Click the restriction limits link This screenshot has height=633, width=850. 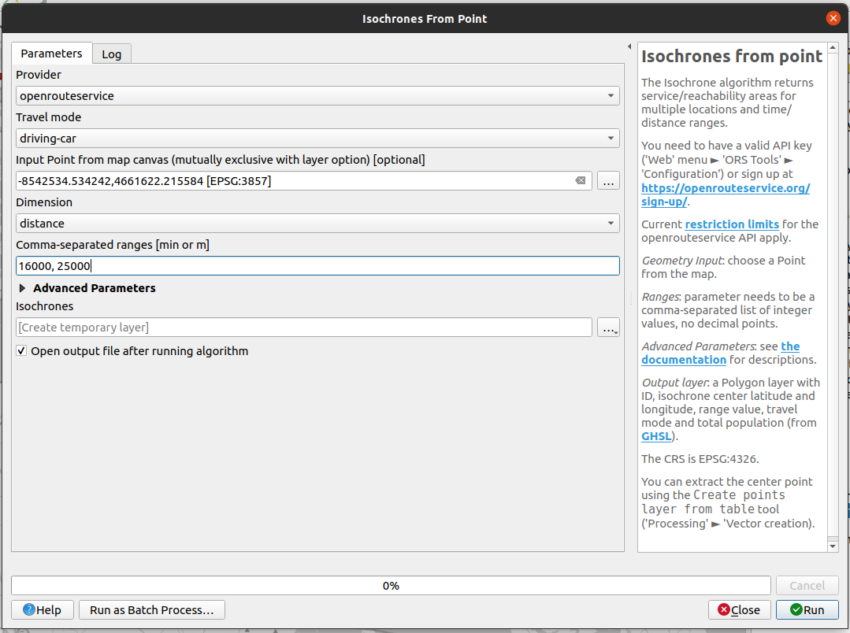[x=729, y=224]
